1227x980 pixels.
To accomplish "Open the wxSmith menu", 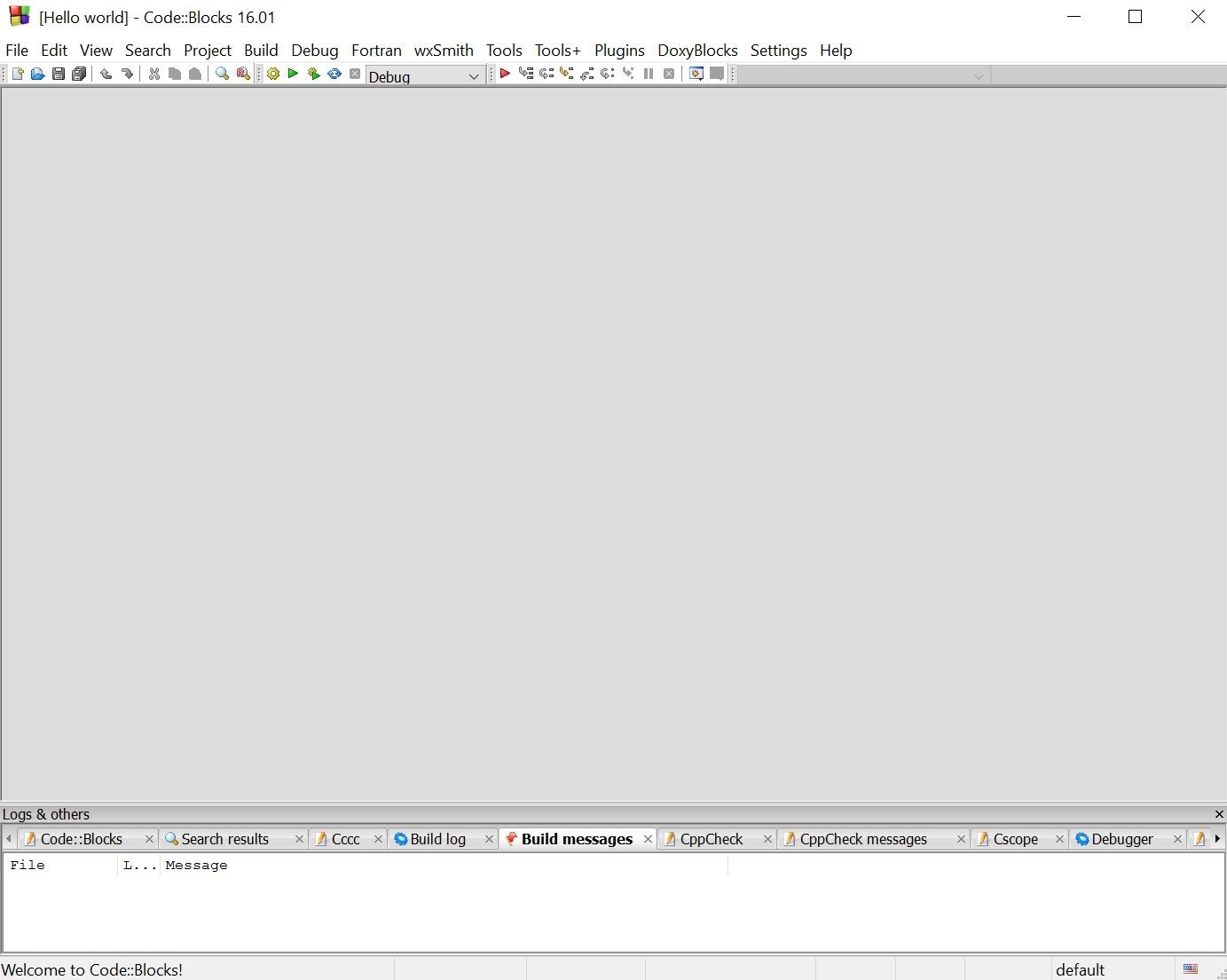I will [444, 51].
